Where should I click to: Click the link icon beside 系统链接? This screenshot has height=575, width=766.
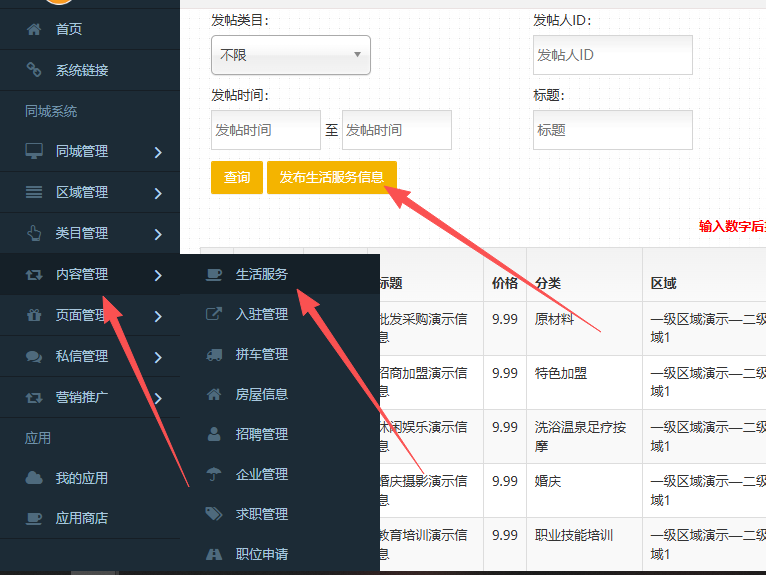34,70
